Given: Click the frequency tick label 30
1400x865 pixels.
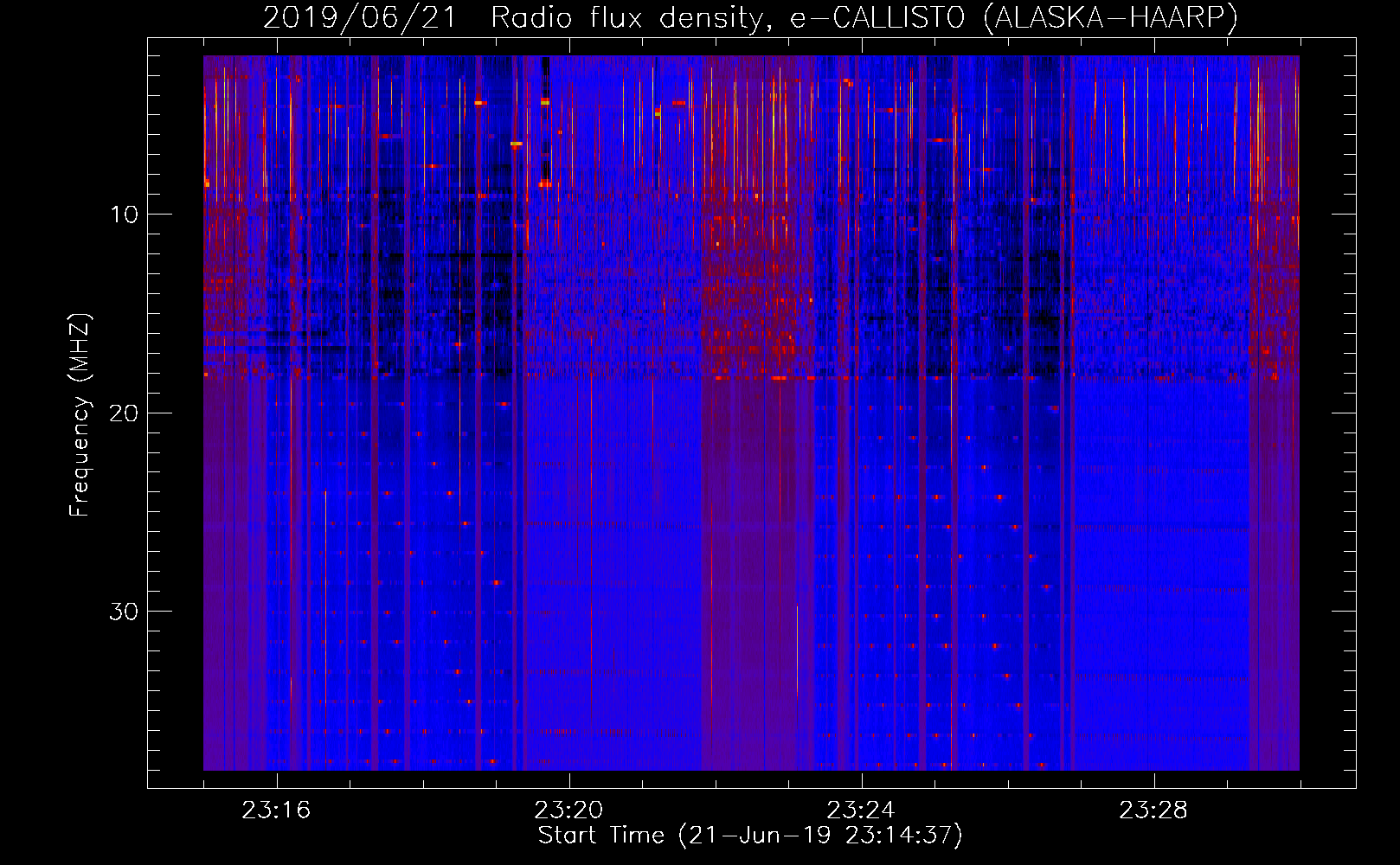Looking at the screenshot, I should click(125, 612).
